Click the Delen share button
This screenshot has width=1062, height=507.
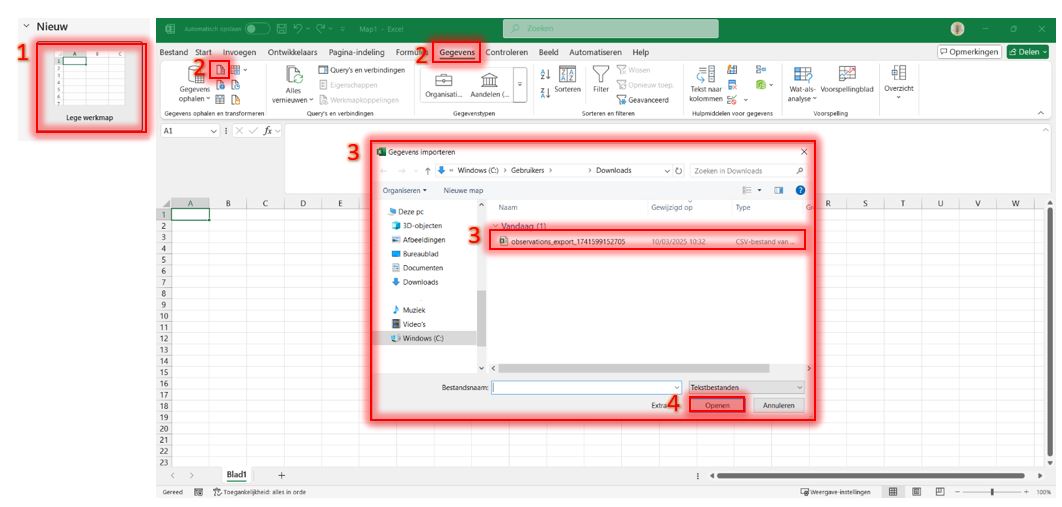(1027, 52)
